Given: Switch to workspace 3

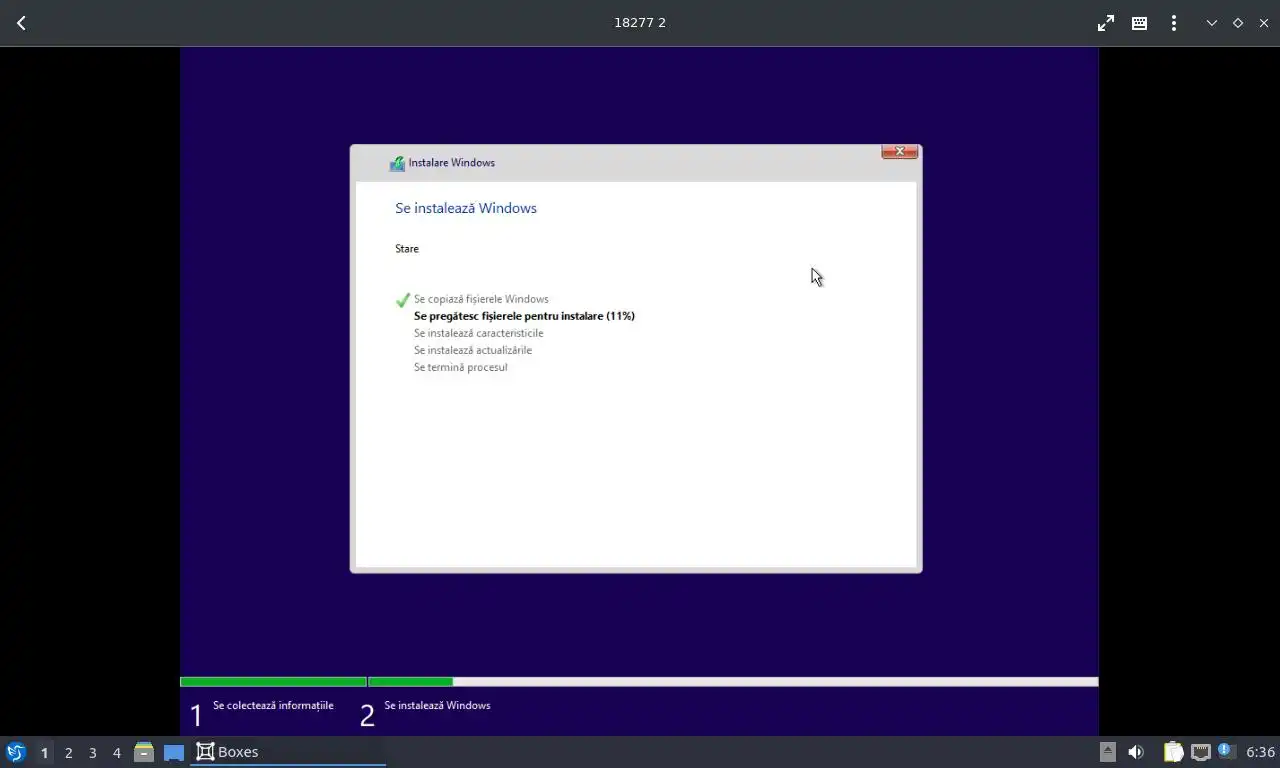Looking at the screenshot, I should pyautogui.click(x=92, y=752).
